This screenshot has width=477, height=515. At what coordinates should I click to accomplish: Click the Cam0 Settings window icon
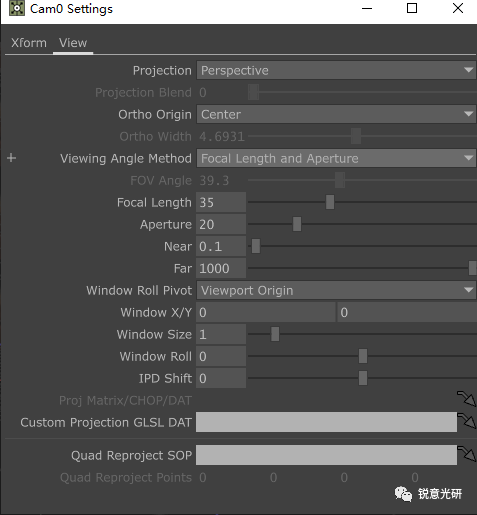coord(17,8)
